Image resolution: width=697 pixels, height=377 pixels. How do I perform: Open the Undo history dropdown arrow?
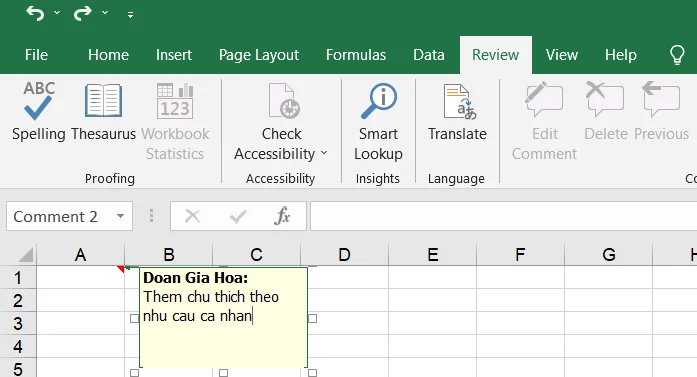(57, 13)
